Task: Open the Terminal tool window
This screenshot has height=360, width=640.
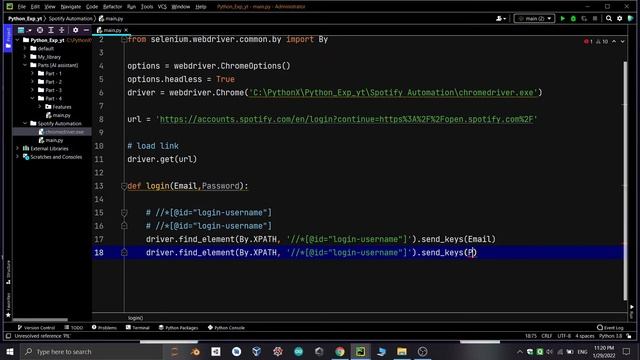Action: click(138, 327)
